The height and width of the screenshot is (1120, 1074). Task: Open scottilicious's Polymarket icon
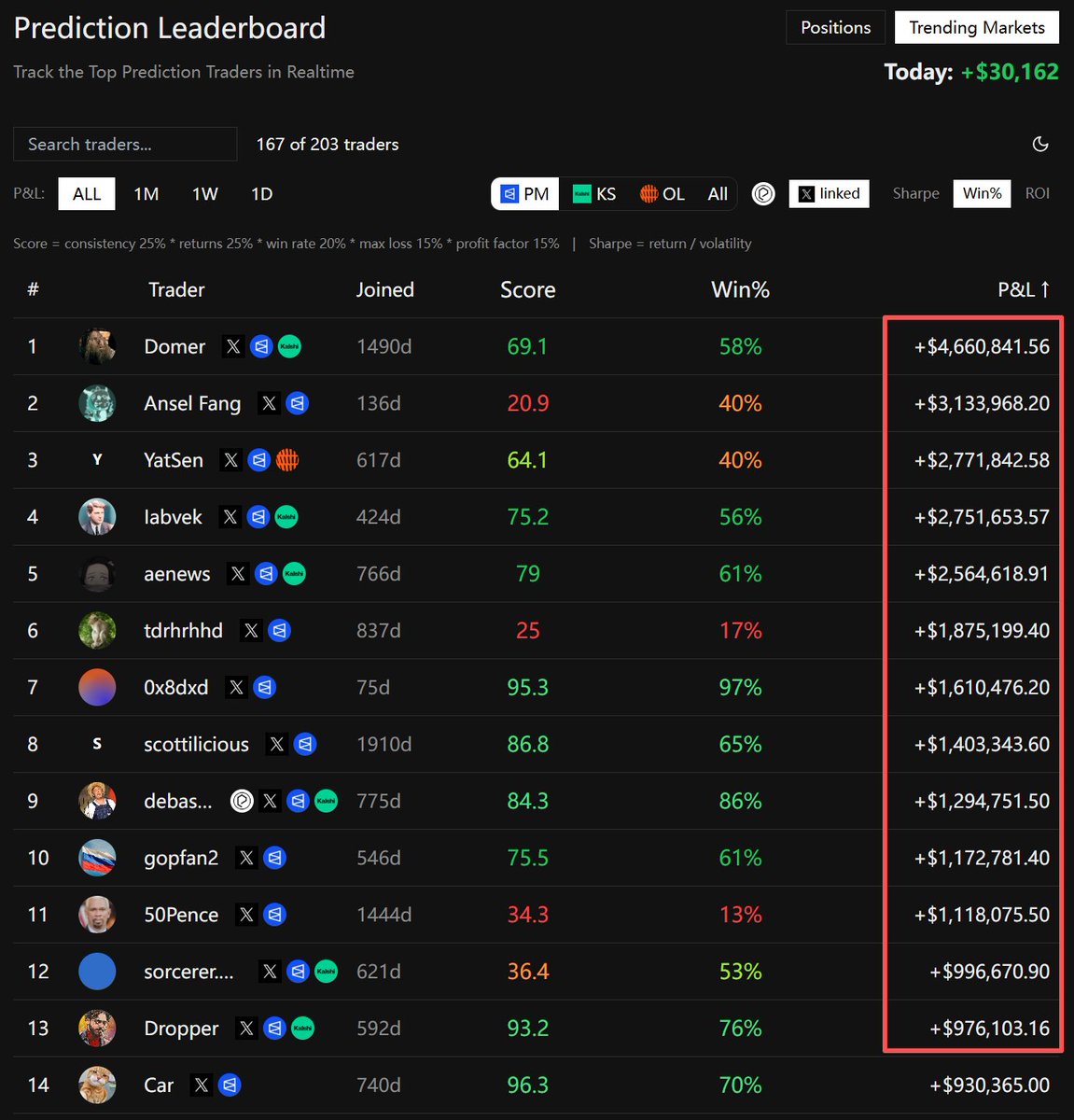point(304,745)
